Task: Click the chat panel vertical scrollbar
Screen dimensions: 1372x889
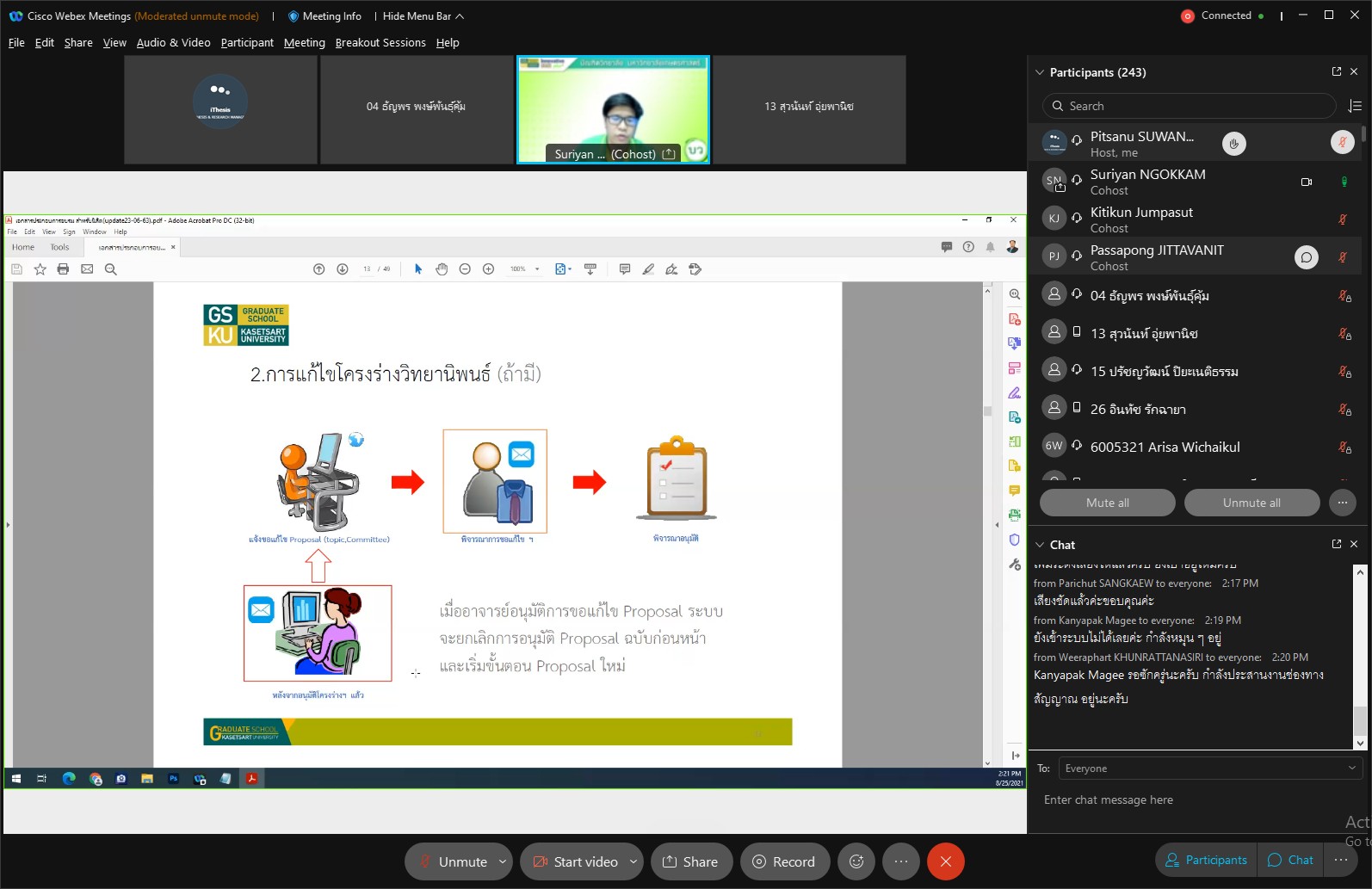Action: point(1360,654)
